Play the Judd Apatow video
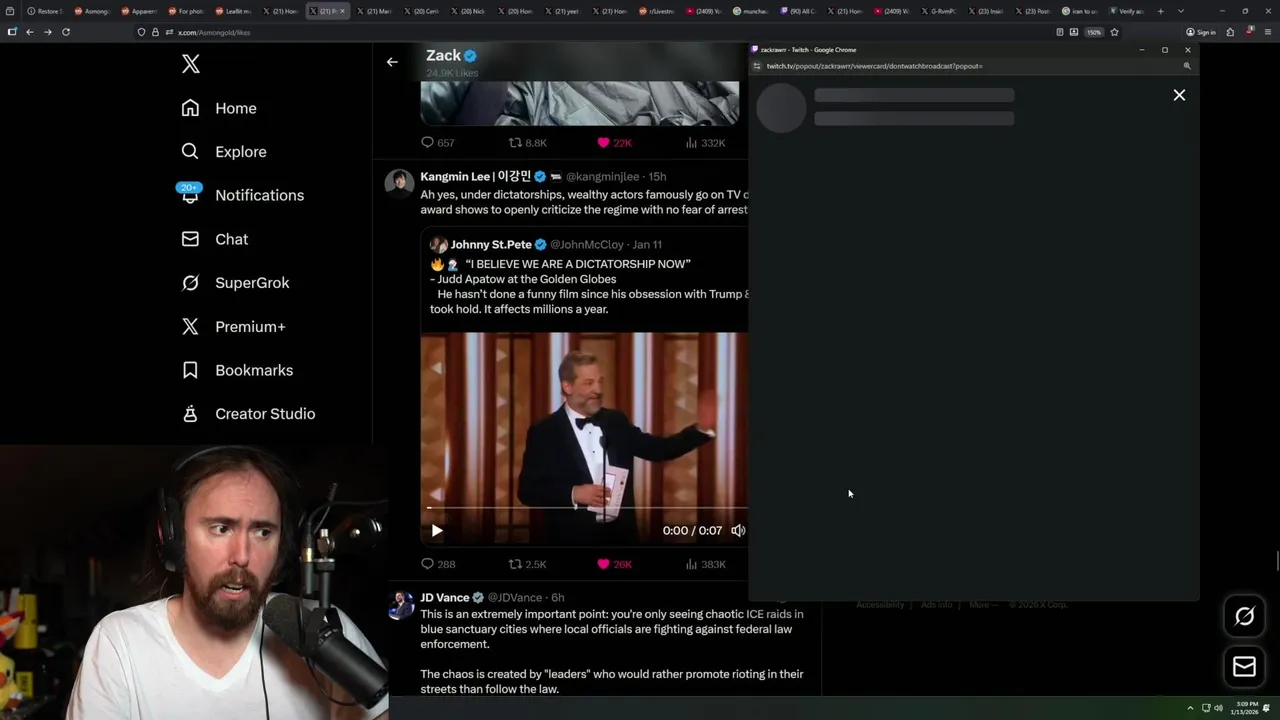The image size is (1280, 720). tap(437, 531)
